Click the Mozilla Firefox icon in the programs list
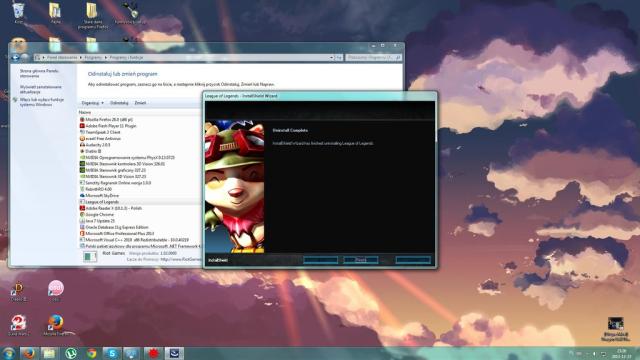Viewport: 640px width, 360px height. pyautogui.click(x=82, y=120)
